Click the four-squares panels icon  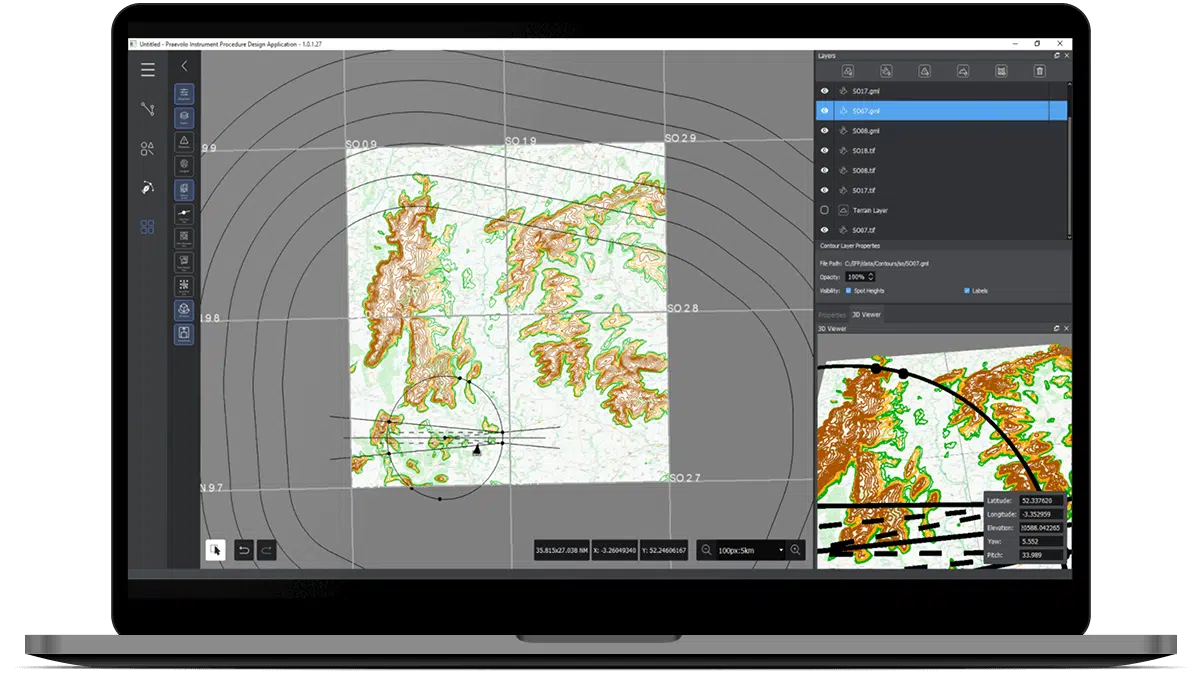pyautogui.click(x=148, y=227)
